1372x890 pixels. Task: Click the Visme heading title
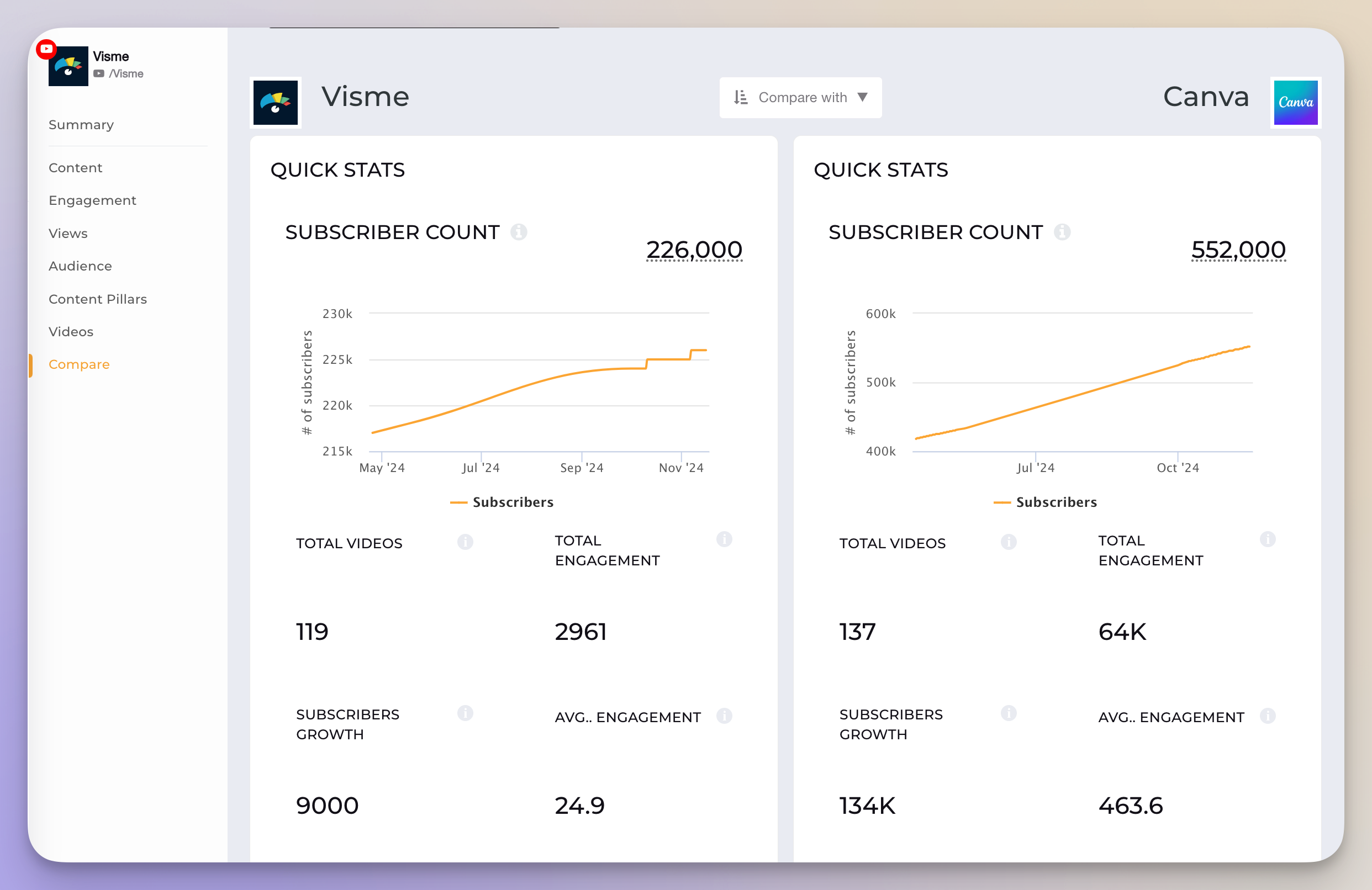click(x=366, y=97)
